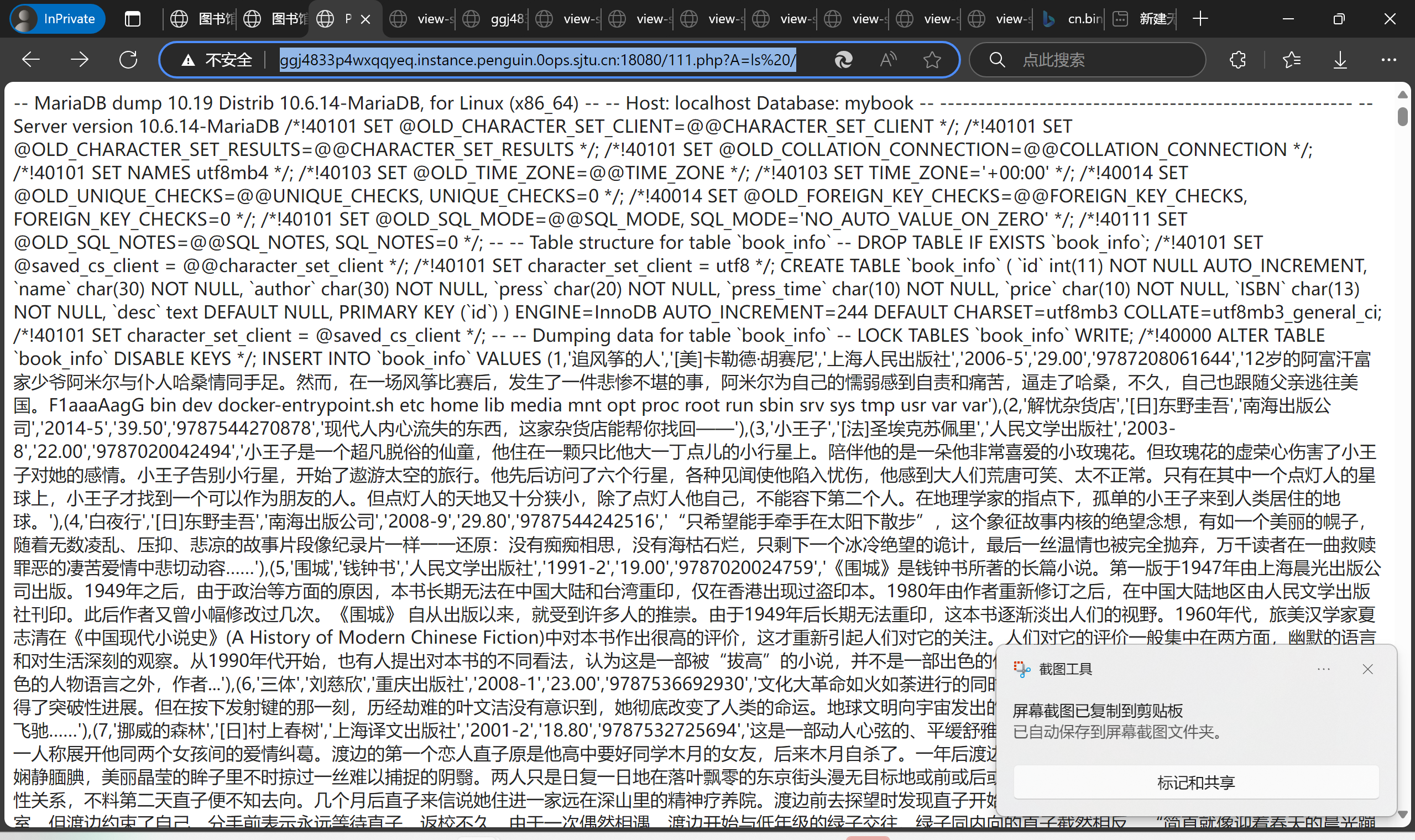This screenshot has width=1415, height=840.
Task: Open the tab actions menu icon
Action: coord(133,19)
